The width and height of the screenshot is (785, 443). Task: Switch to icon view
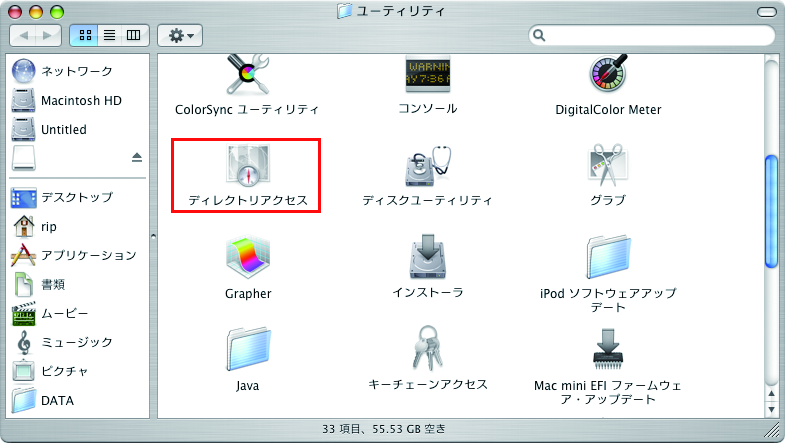85,35
